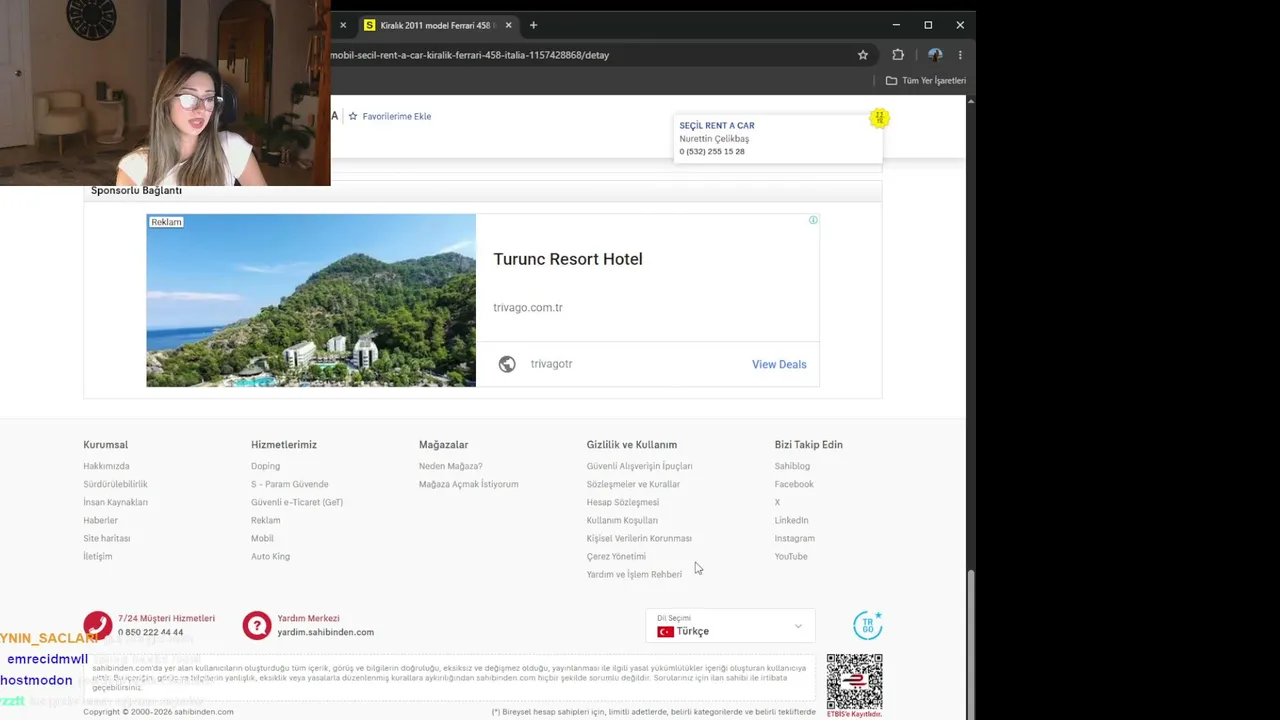Expand the Dil Seçimi language dropdown
Image resolution: width=1280 pixels, height=720 pixels.
(730, 626)
